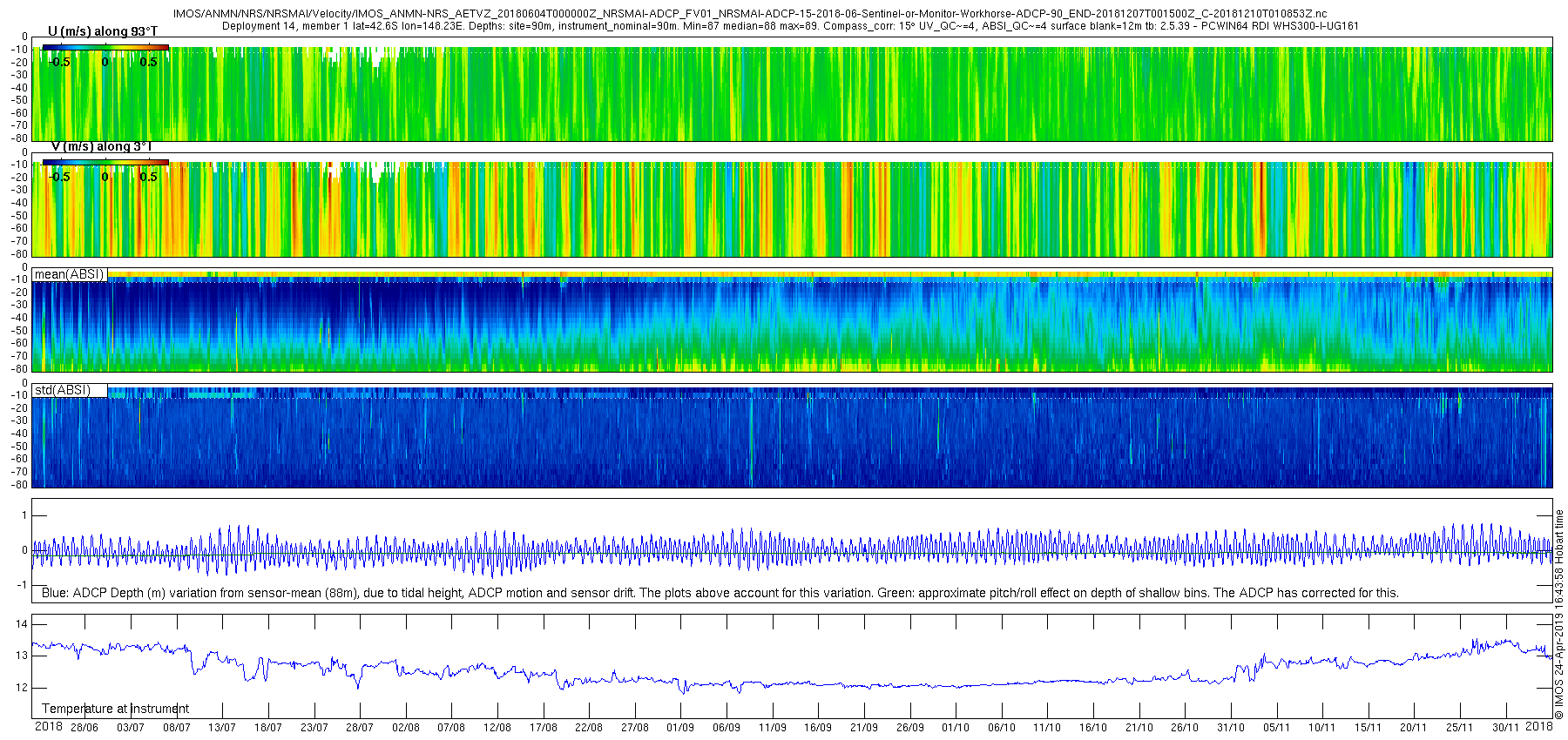
Task: Click the 25/11 date tick label
Action: tap(1459, 728)
